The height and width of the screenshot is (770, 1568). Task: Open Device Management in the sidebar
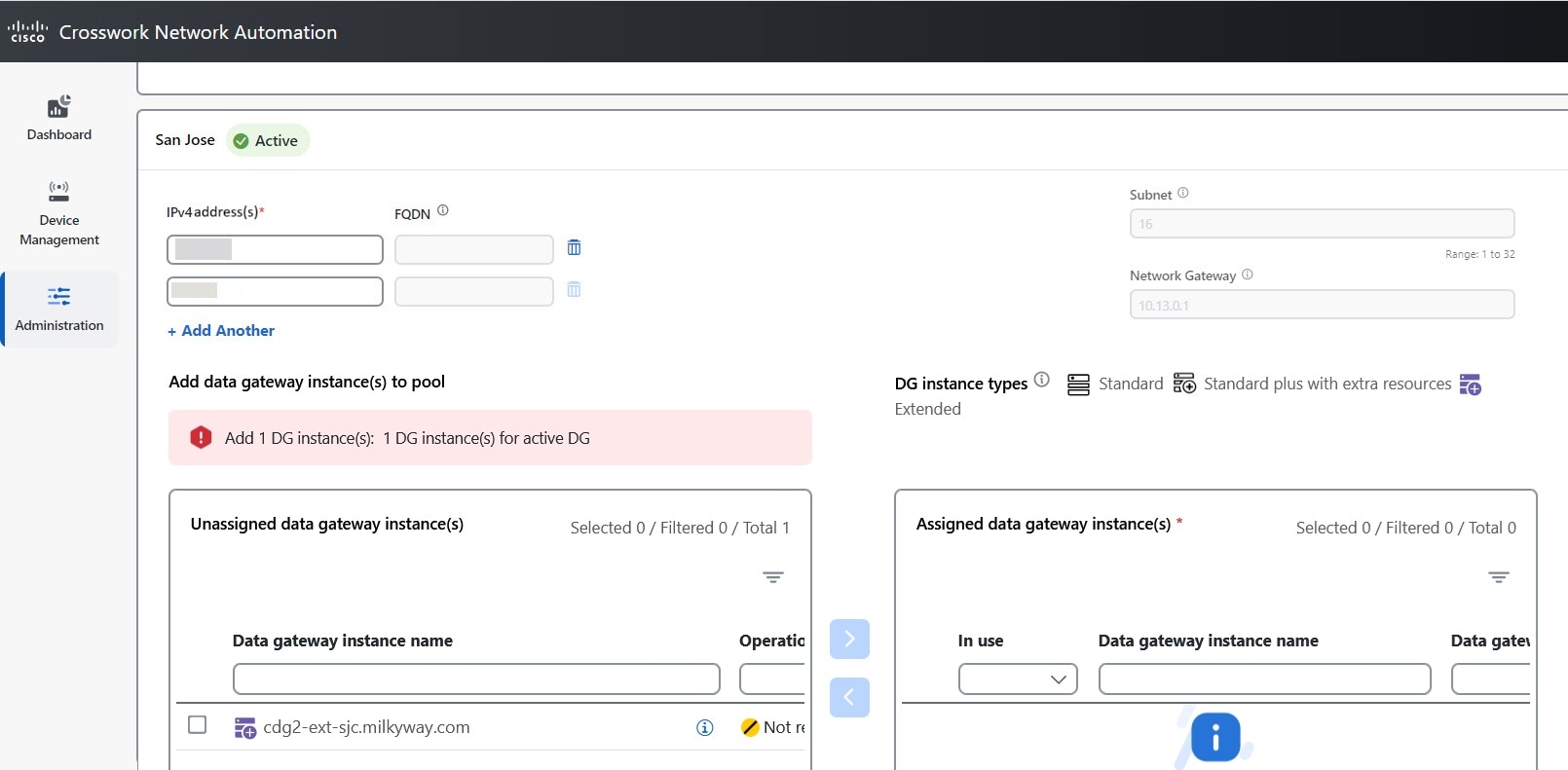click(x=59, y=213)
